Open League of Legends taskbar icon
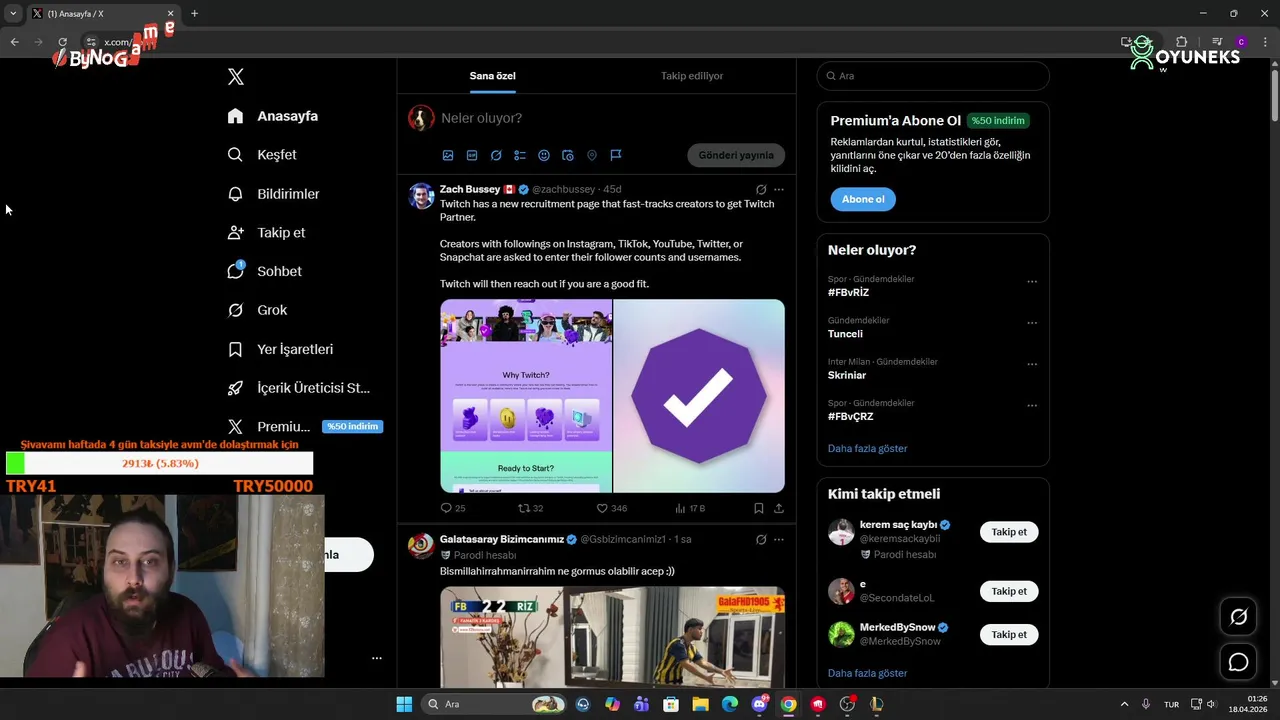The width and height of the screenshot is (1280, 720). tap(876, 704)
